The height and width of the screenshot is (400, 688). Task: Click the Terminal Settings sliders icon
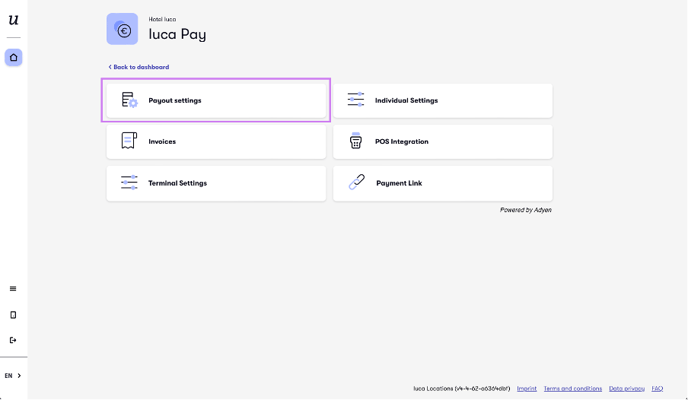pos(129,182)
